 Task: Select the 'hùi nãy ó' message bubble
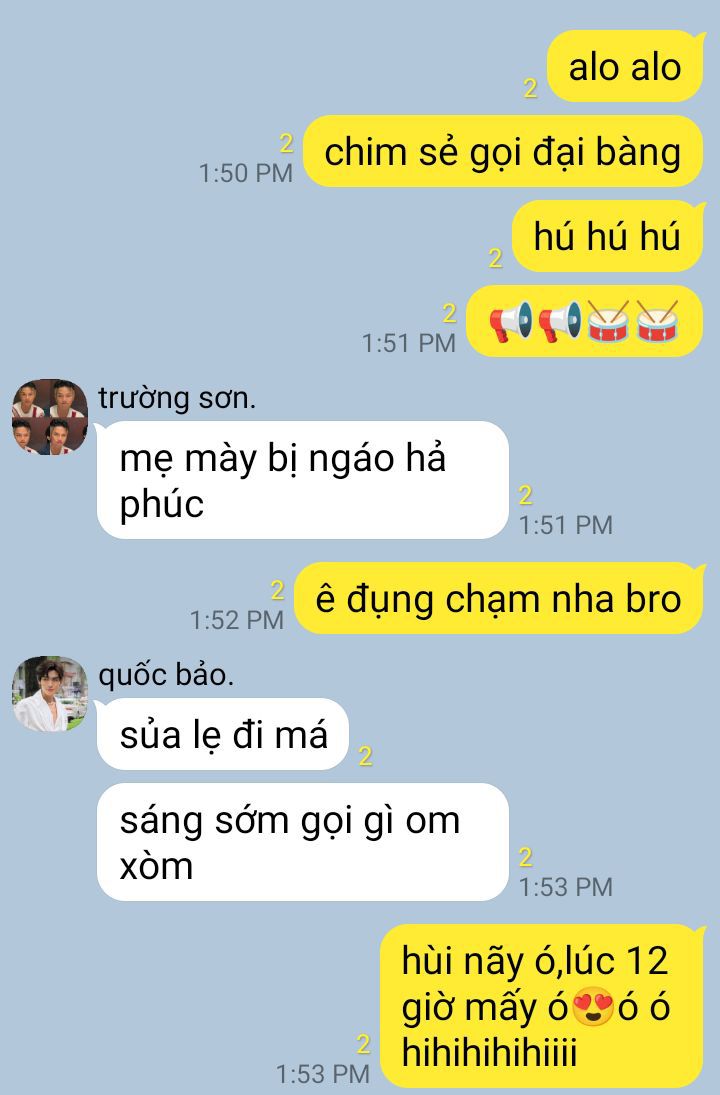click(541, 1006)
